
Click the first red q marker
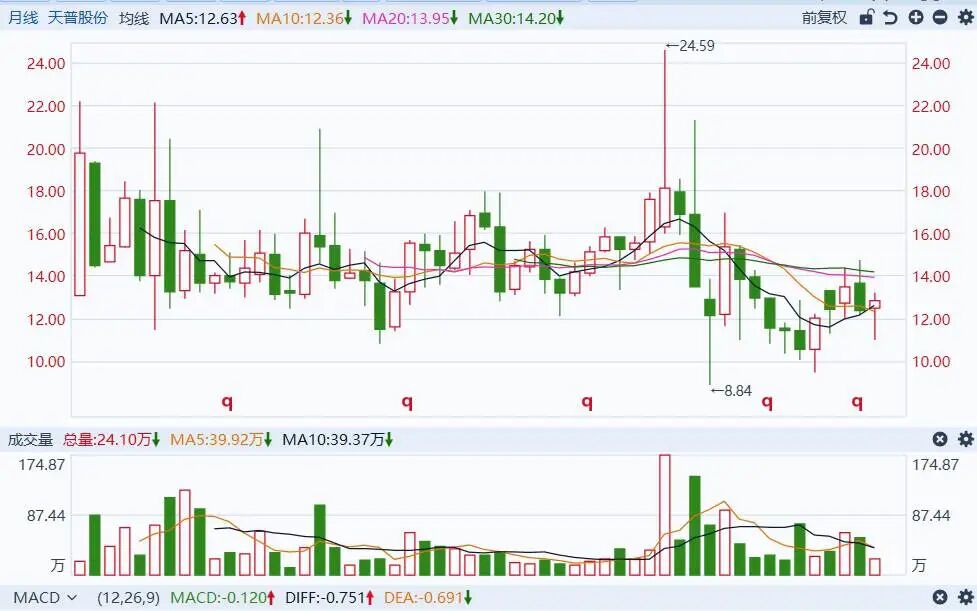(x=227, y=401)
